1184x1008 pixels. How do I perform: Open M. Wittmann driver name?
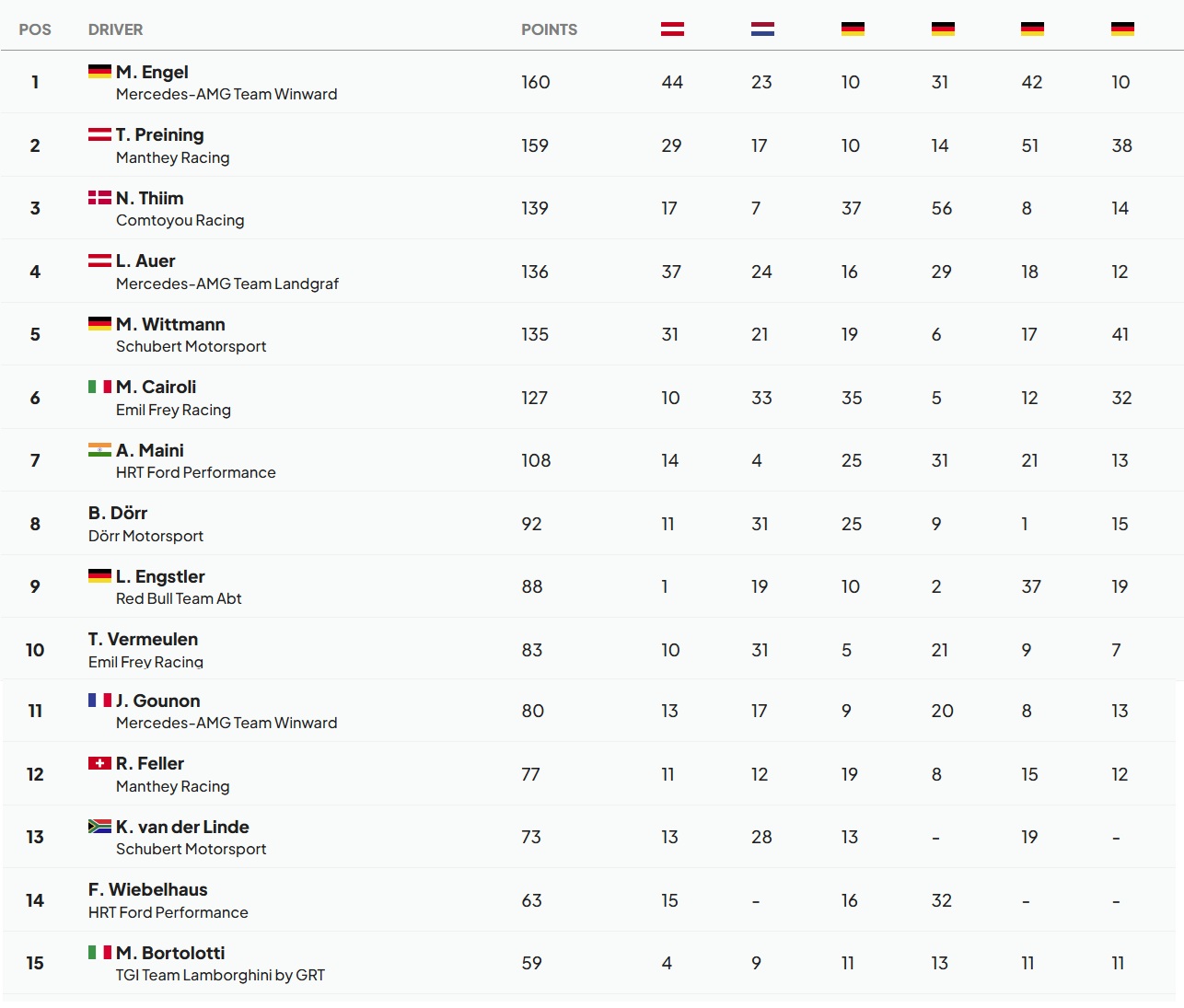170,324
